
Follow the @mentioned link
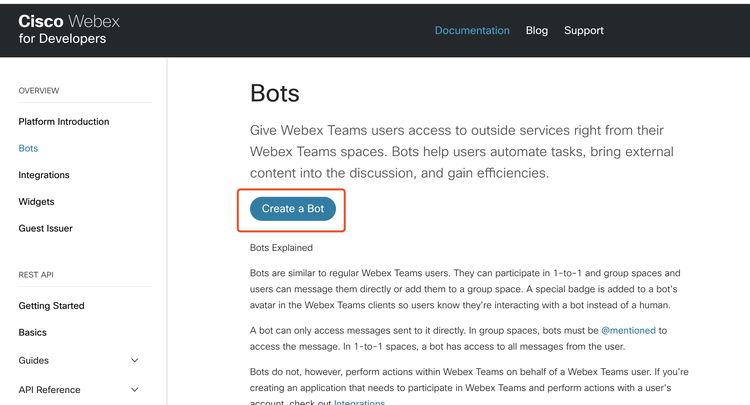click(628, 330)
